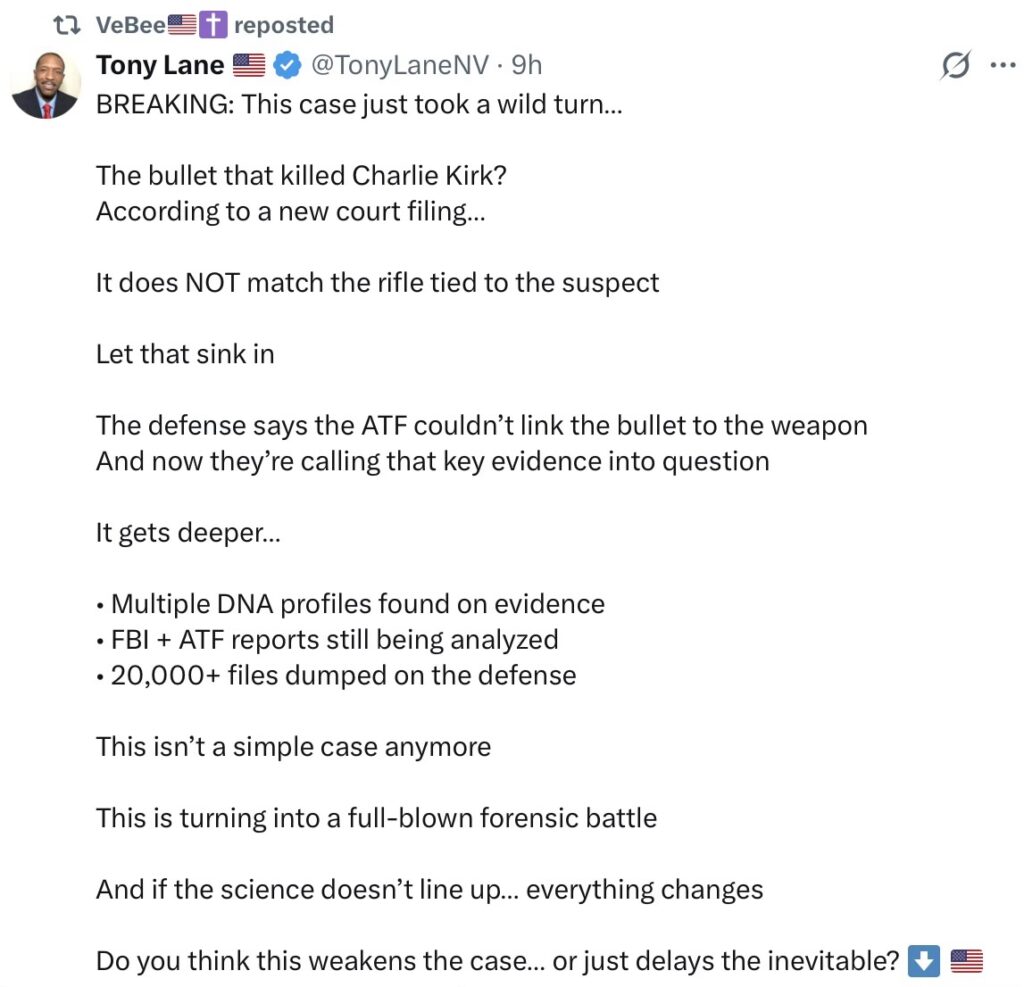1024x987 pixels.
Task: Click the 'It does NOT match the rifle' line
Action: pos(377,282)
